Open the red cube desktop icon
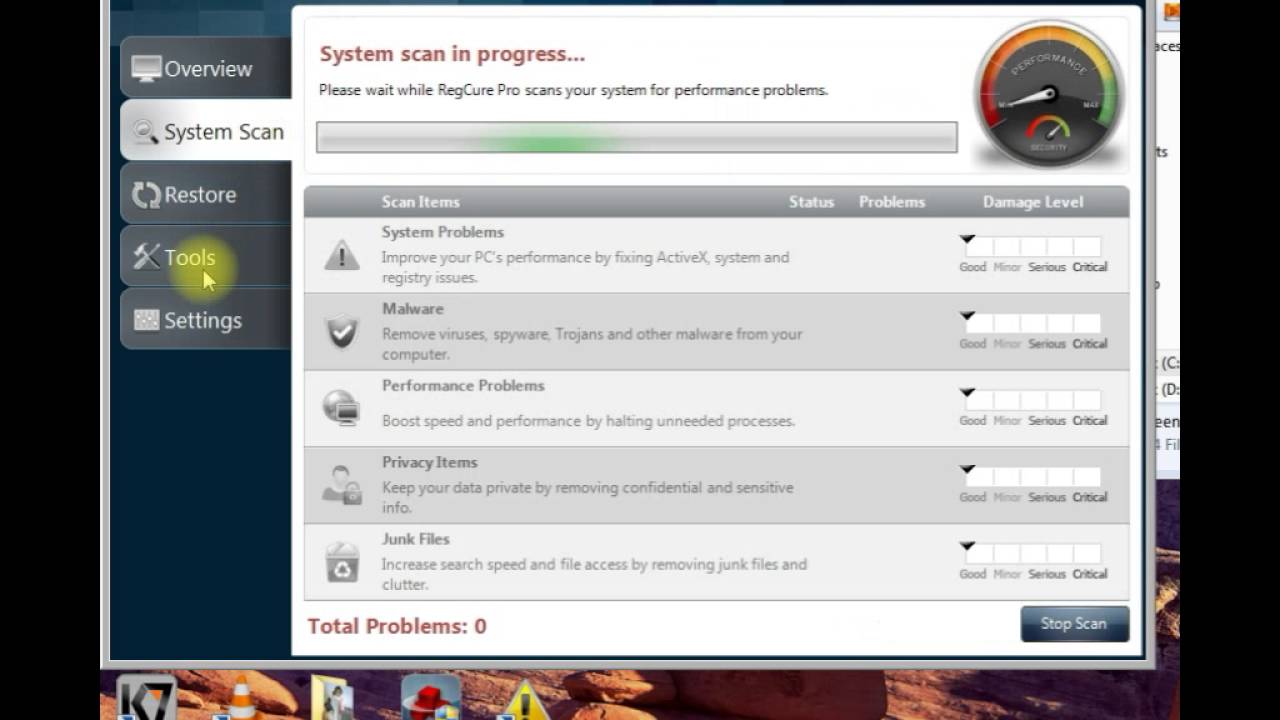This screenshot has height=720, width=1280. tap(430, 698)
